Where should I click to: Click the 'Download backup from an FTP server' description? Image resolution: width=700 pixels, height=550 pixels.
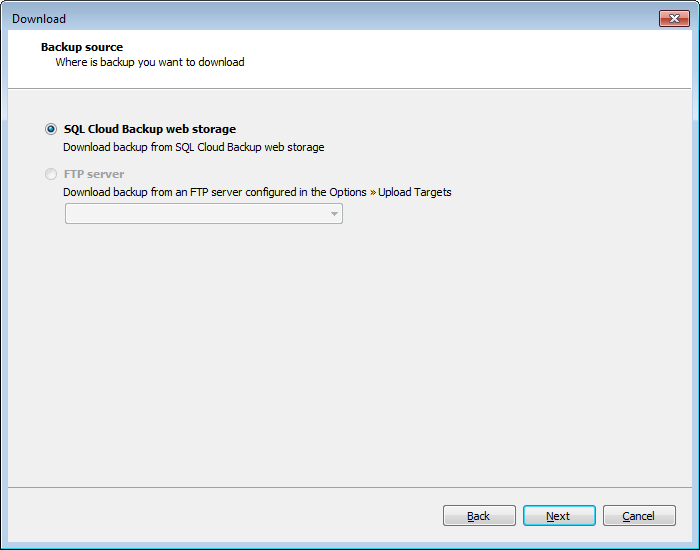pos(257,192)
